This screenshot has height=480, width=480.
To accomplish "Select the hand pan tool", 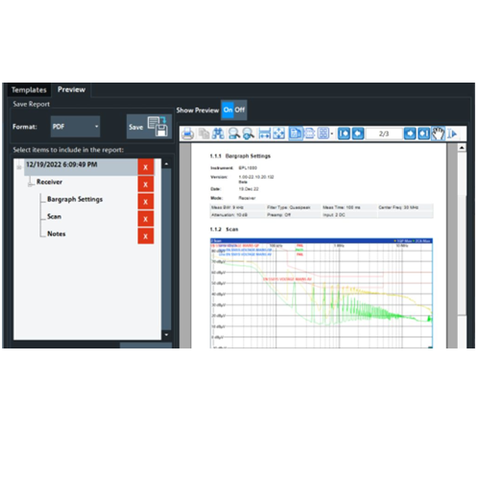I will pyautogui.click(x=438, y=134).
